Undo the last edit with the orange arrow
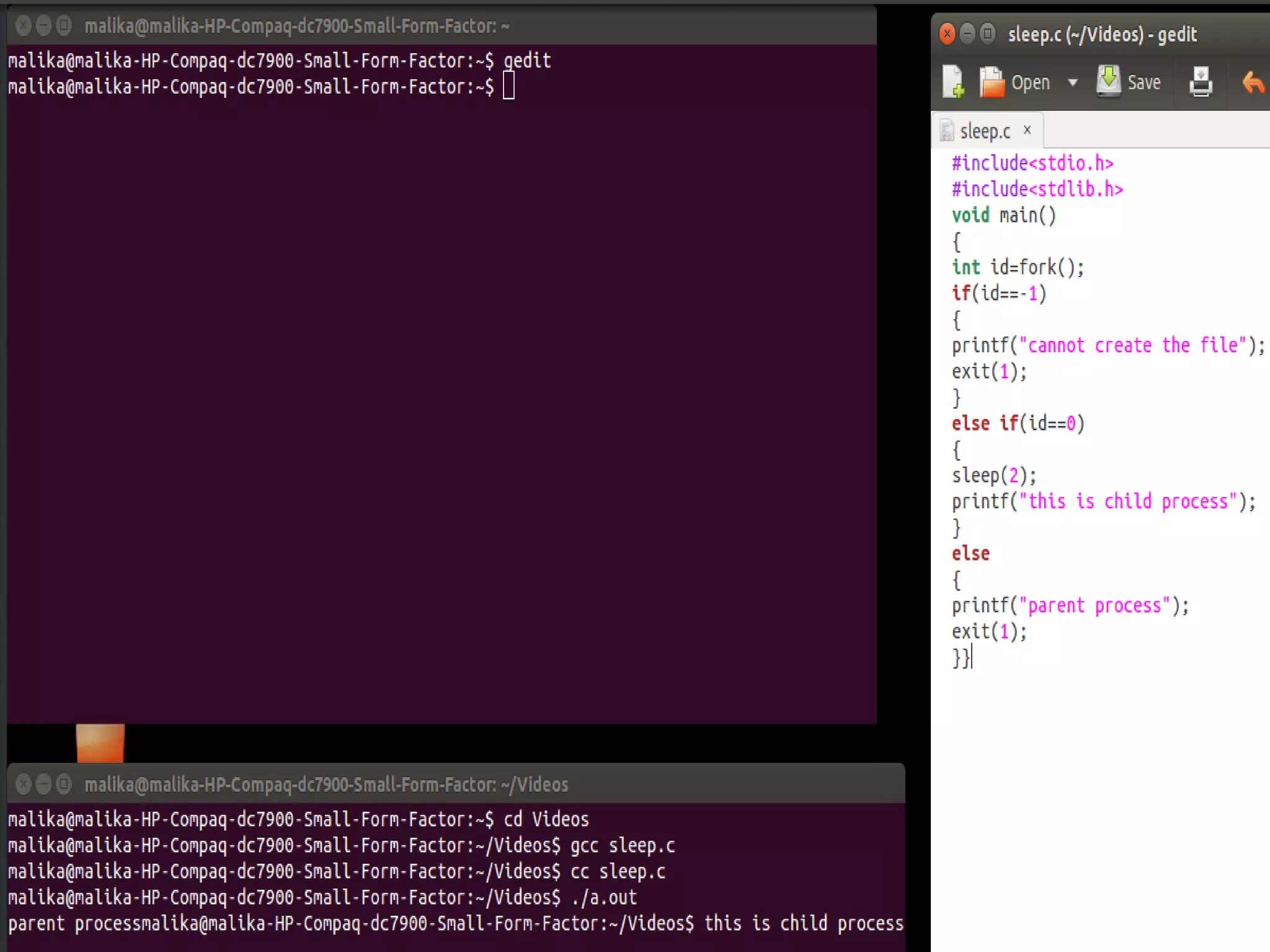The height and width of the screenshot is (952, 1270). coord(1253,82)
